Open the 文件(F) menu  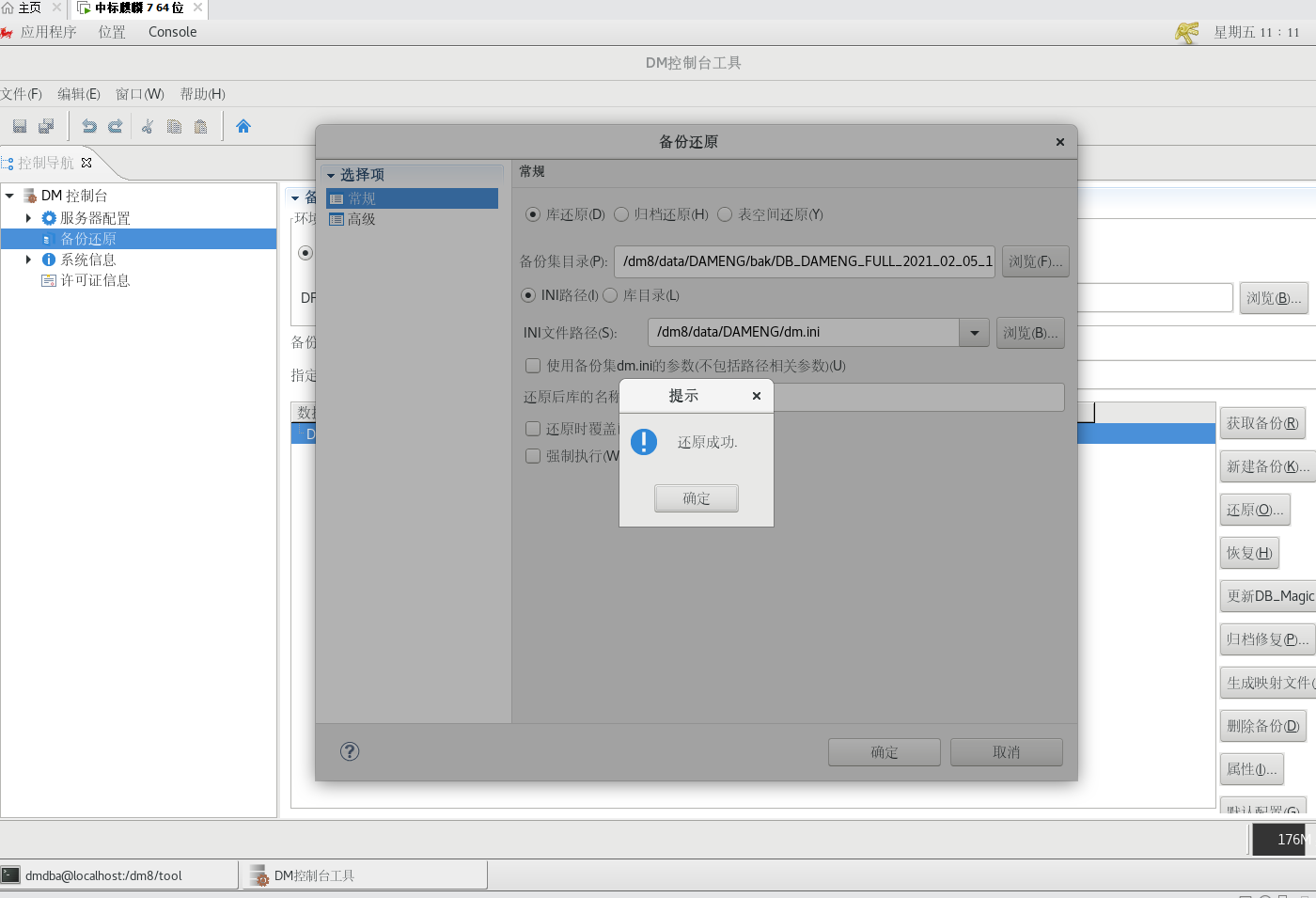[x=22, y=94]
